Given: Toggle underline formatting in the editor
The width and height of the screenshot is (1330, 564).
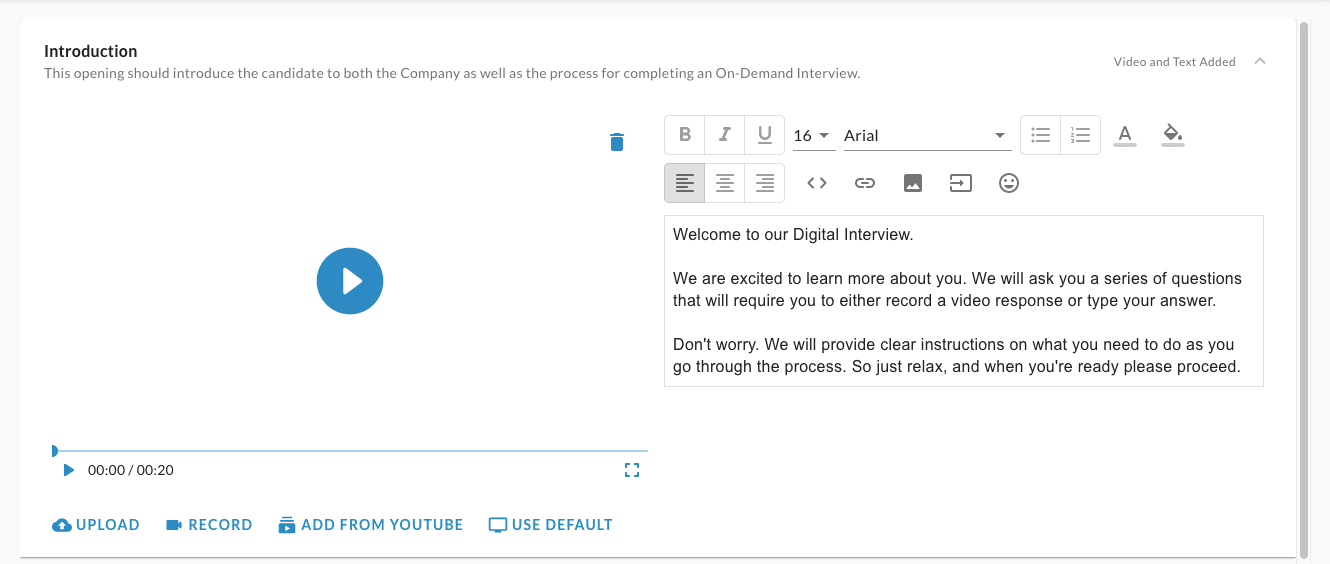Looking at the screenshot, I should 765,135.
